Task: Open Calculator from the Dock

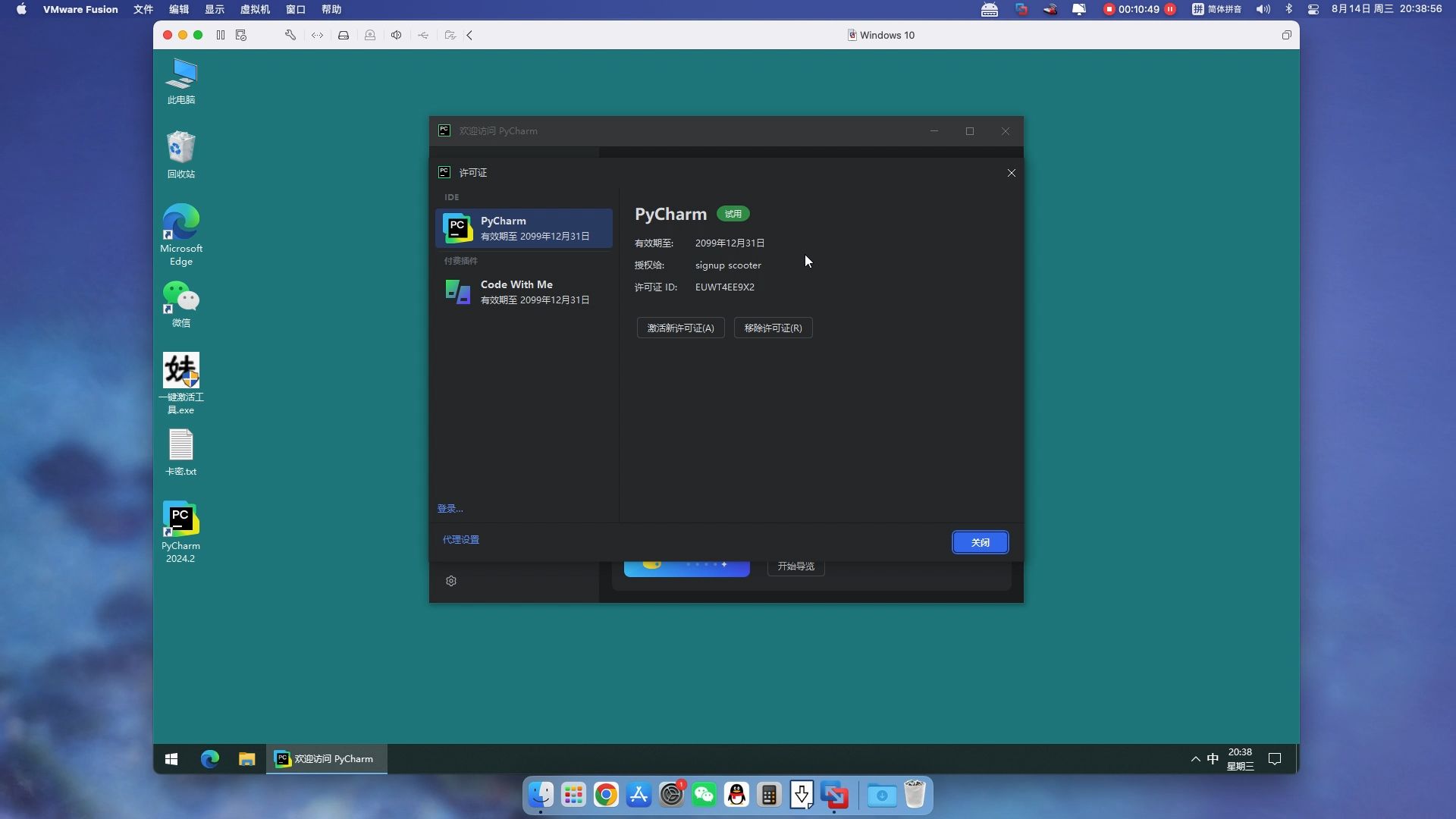Action: tap(769, 795)
